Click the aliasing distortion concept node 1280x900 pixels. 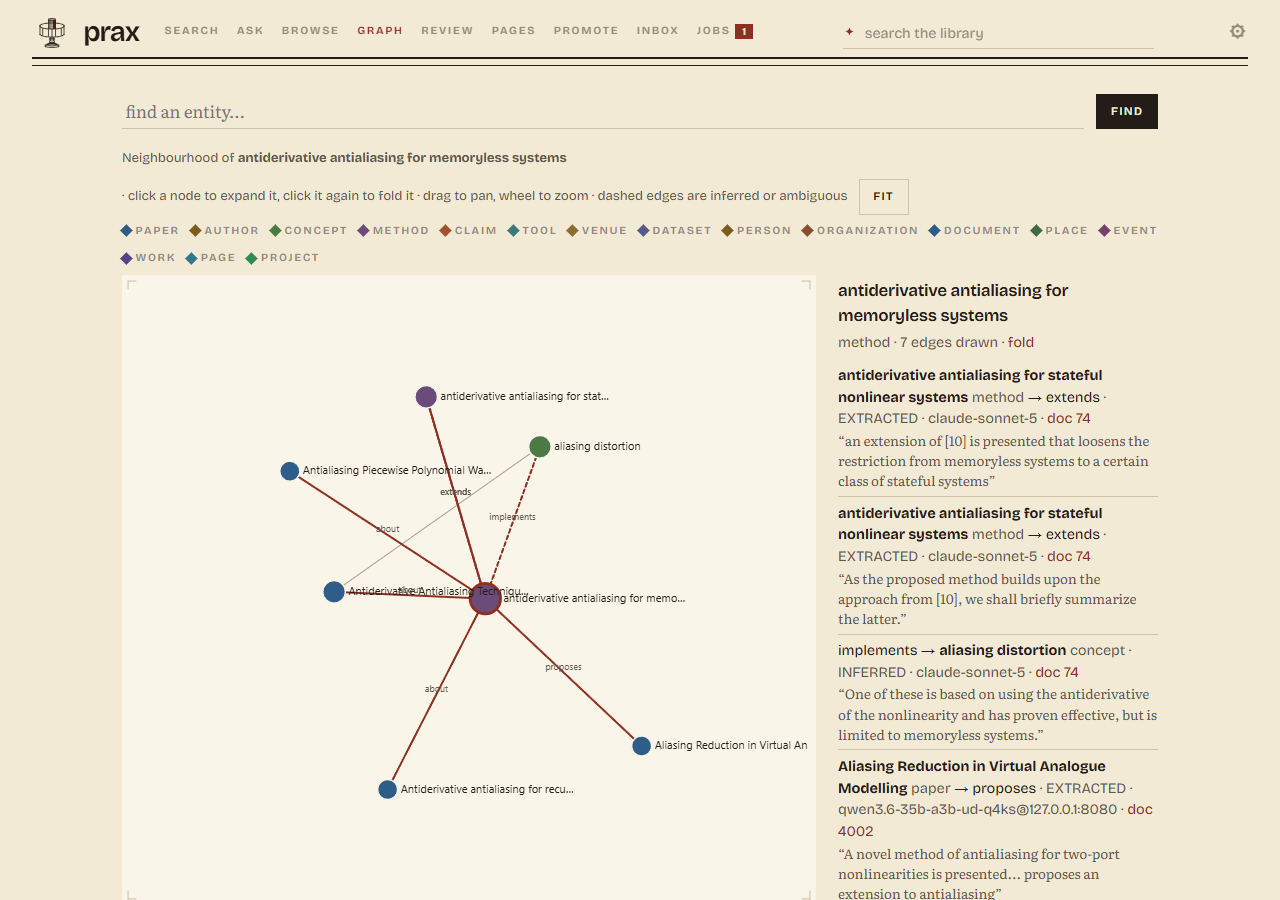(539, 446)
